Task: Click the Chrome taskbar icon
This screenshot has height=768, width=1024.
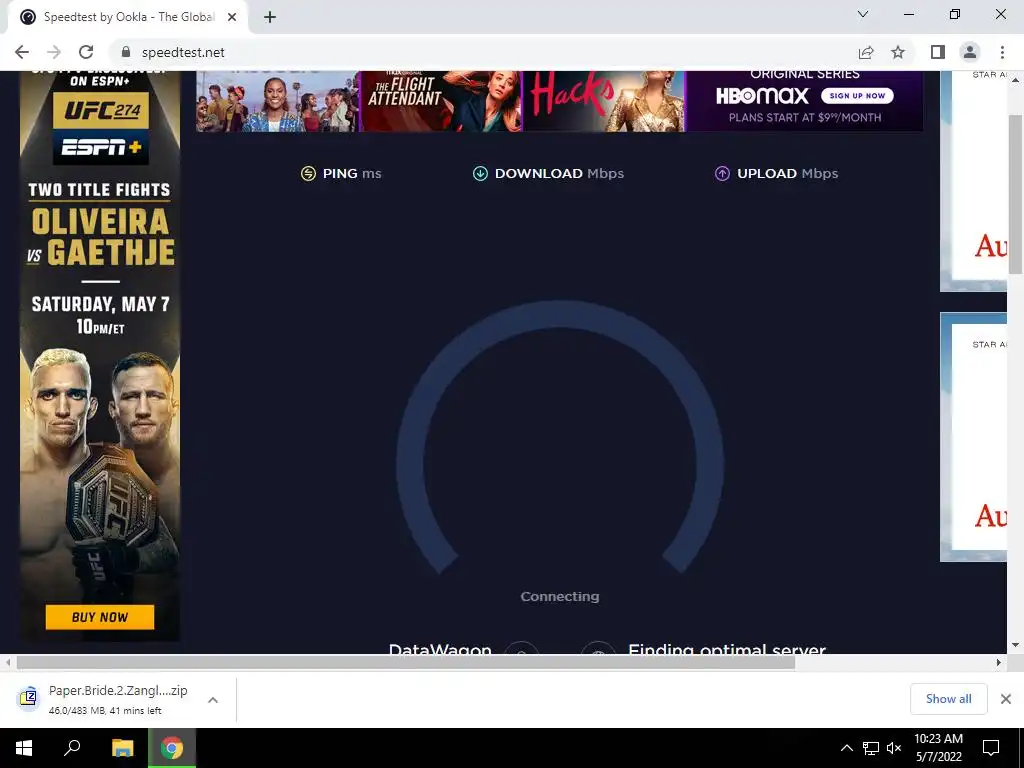Action: pyautogui.click(x=172, y=748)
